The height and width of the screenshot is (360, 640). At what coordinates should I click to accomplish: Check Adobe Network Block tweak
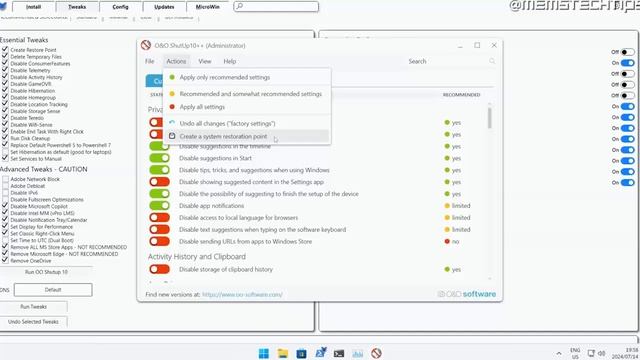tap(5, 179)
